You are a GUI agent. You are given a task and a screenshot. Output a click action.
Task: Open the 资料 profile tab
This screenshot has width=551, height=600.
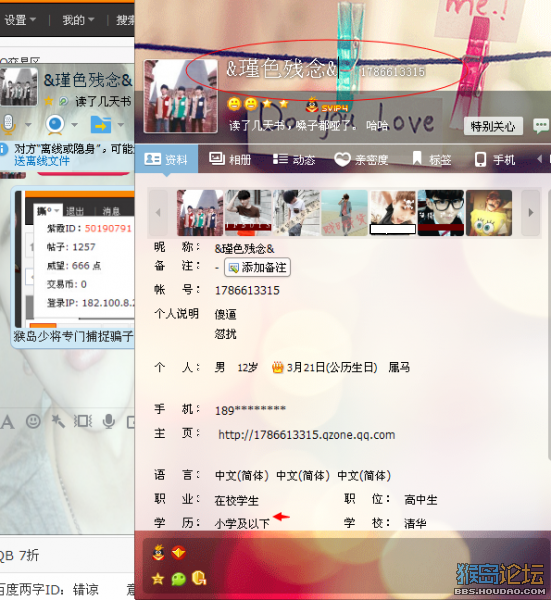point(166,159)
